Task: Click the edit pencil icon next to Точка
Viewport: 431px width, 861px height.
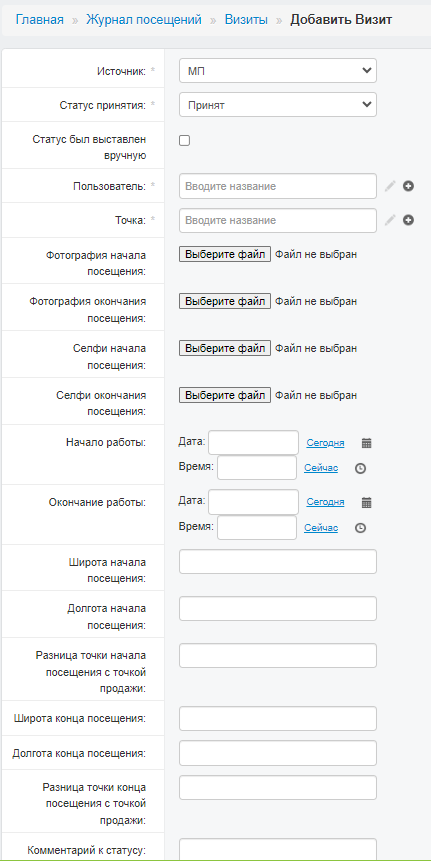Action: [390, 220]
